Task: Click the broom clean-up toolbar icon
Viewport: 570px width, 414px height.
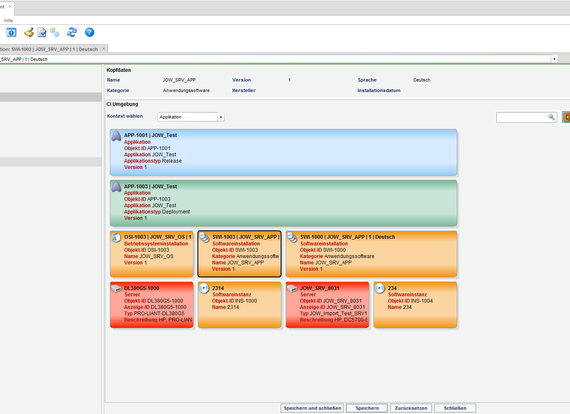Action: 29,32
